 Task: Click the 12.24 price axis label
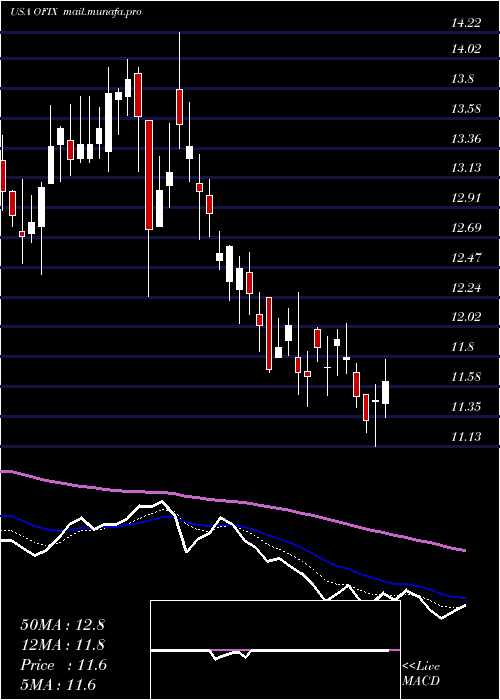click(466, 287)
